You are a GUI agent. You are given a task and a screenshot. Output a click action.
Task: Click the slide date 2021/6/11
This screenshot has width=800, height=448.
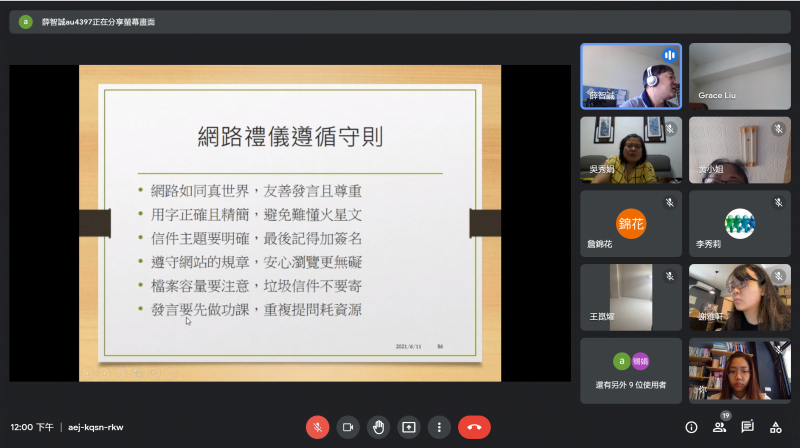[x=409, y=346]
